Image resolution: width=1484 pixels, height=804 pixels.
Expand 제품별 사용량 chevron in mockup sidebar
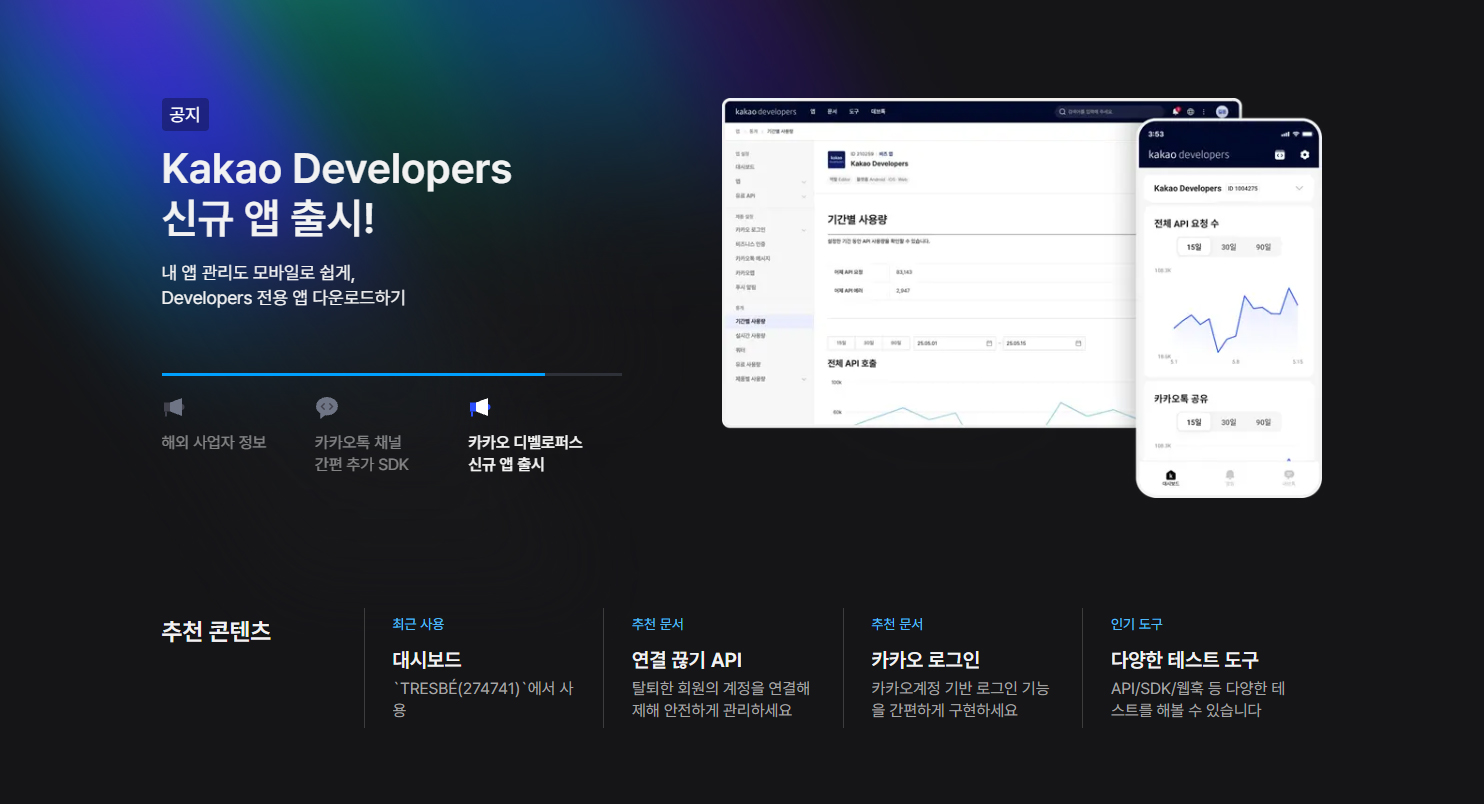pos(803,380)
